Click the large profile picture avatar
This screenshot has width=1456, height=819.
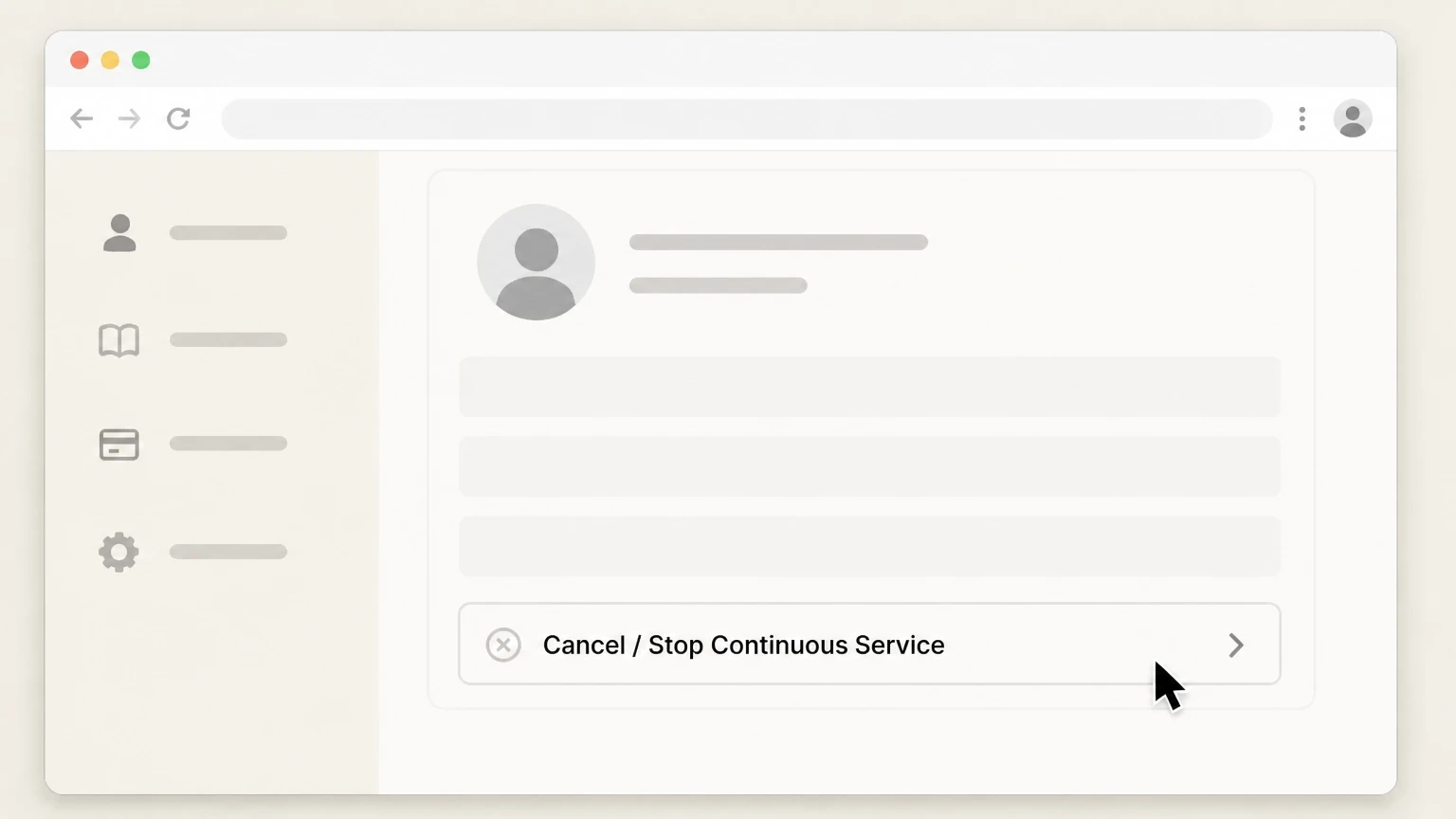pyautogui.click(x=537, y=263)
